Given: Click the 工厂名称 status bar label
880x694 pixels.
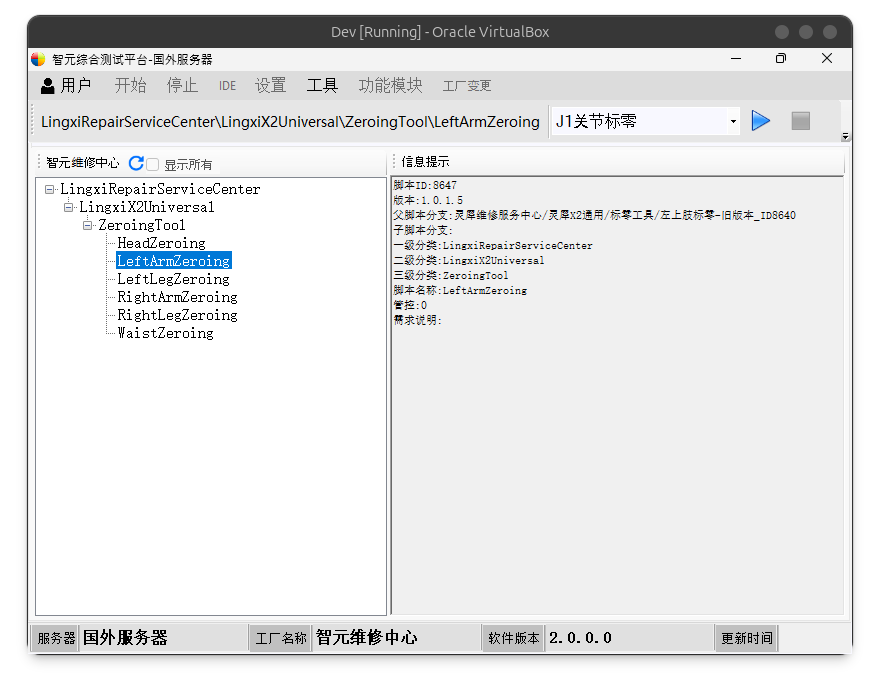Looking at the screenshot, I should 281,638.
